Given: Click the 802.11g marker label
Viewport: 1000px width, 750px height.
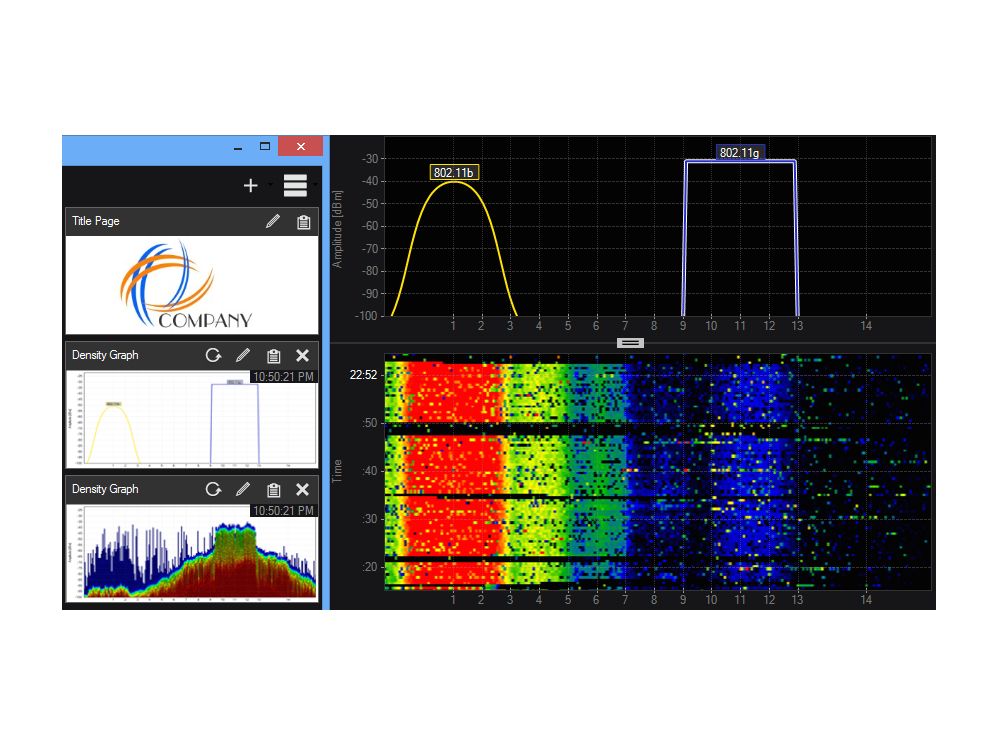Looking at the screenshot, I should 739,152.
